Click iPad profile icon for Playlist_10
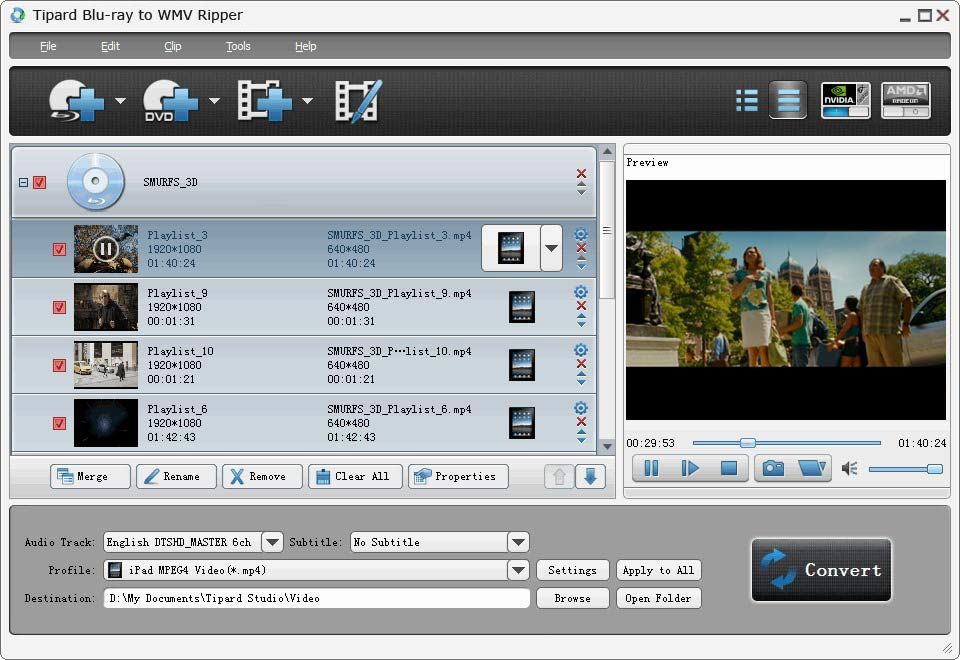960x660 pixels. [x=522, y=365]
